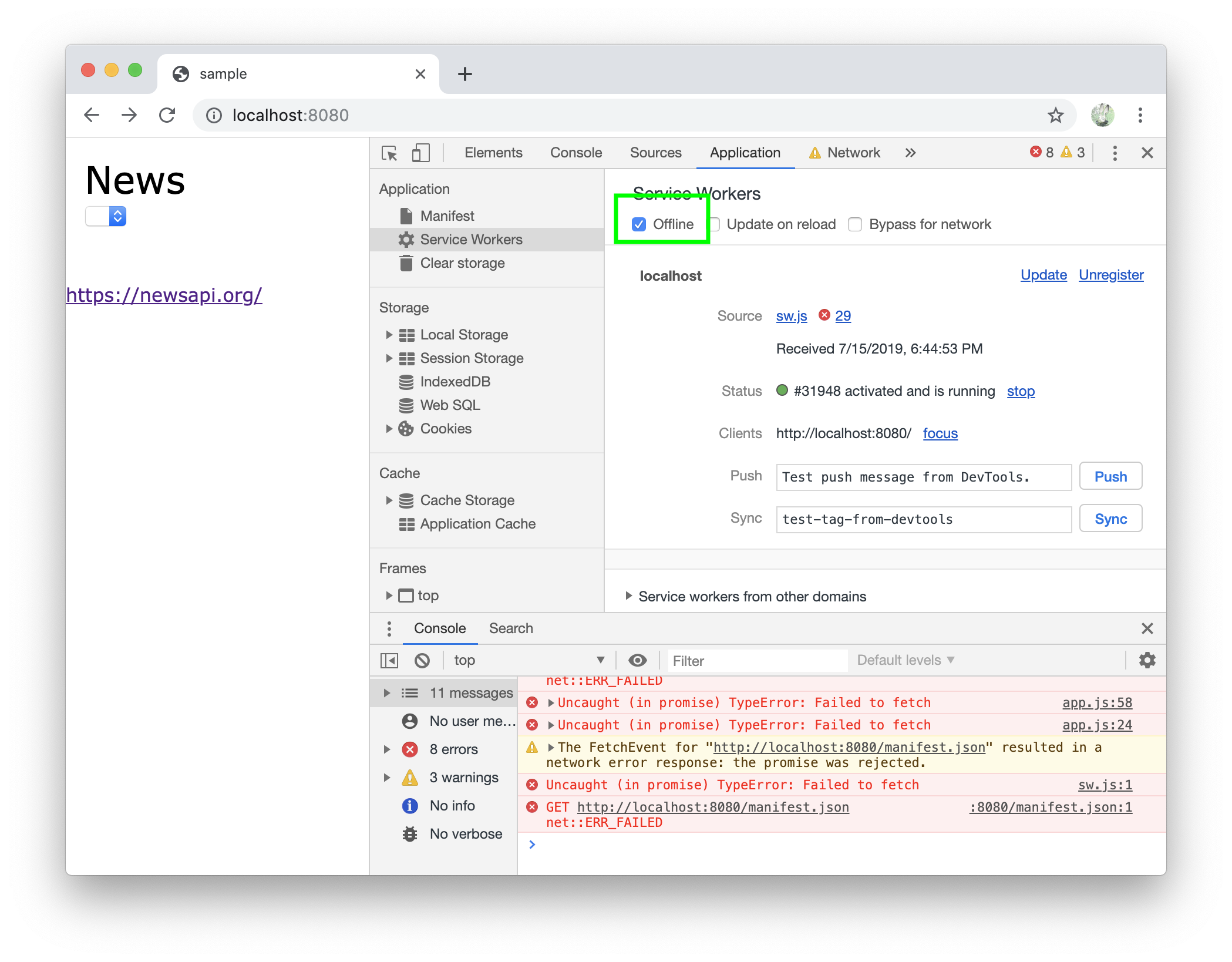Screen dimensions: 1232x962
Task: Uncheck the Offline checkbox
Action: point(639,224)
